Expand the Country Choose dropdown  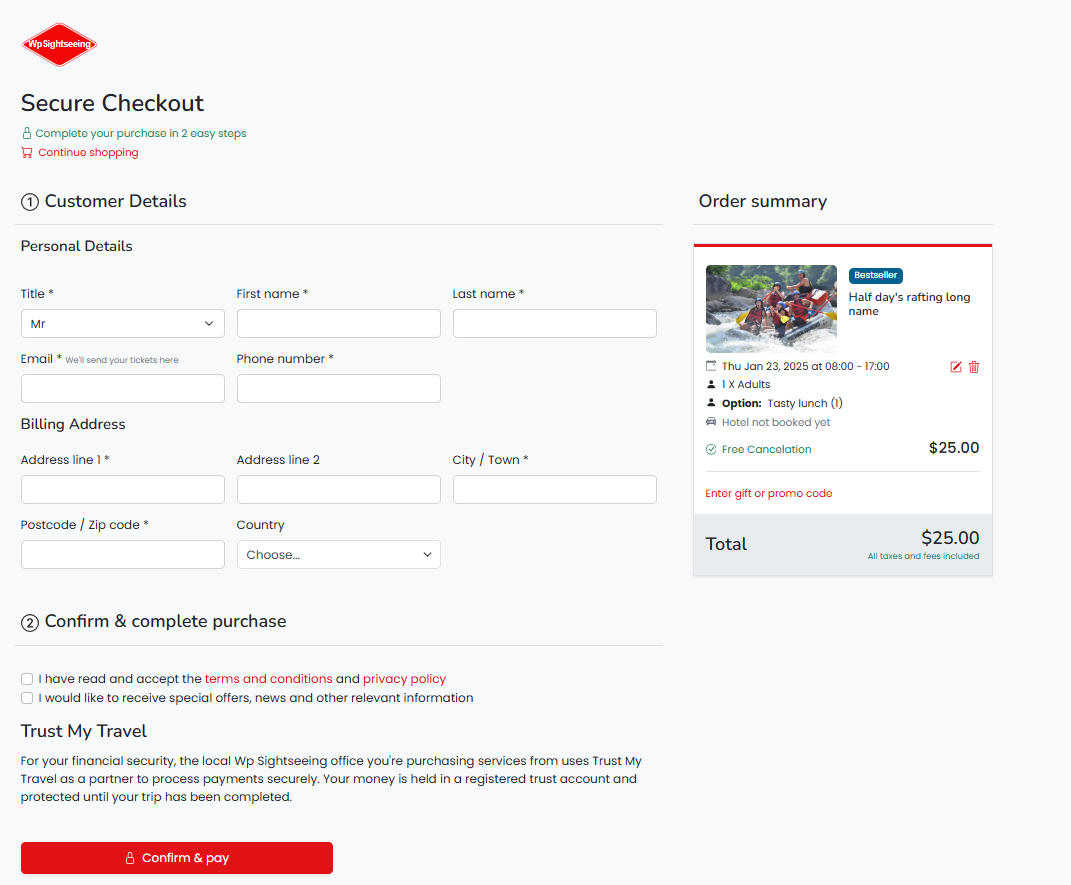point(339,554)
